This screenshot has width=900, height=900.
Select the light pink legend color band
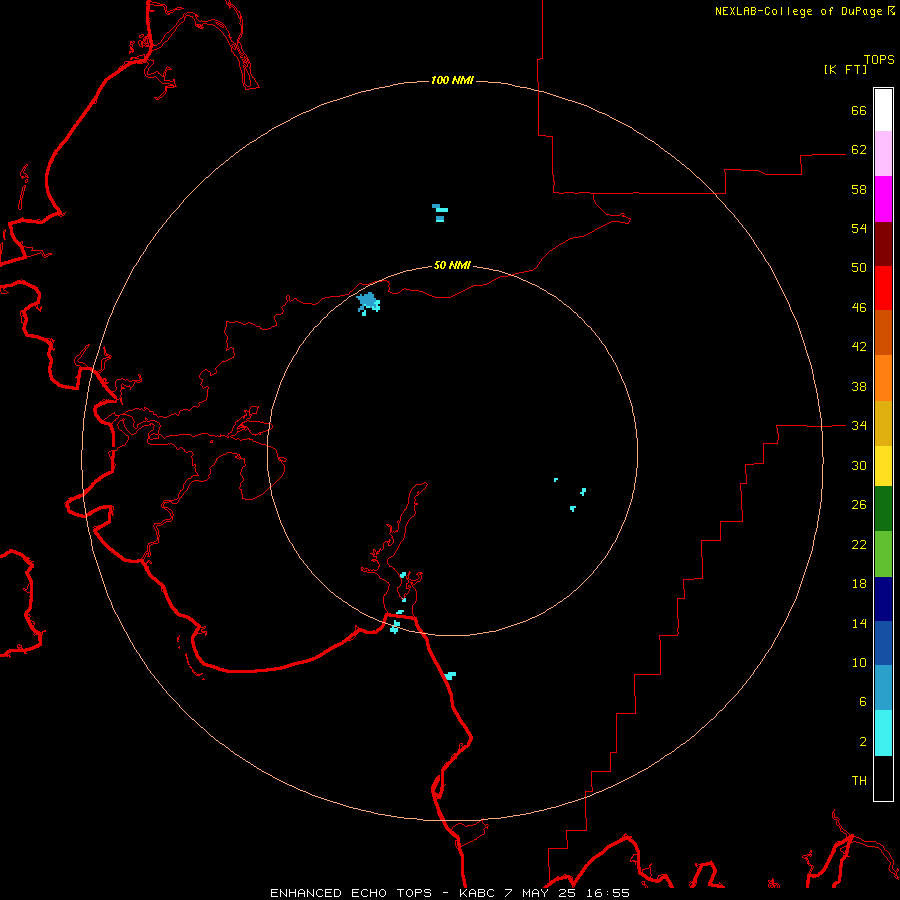pos(883,154)
